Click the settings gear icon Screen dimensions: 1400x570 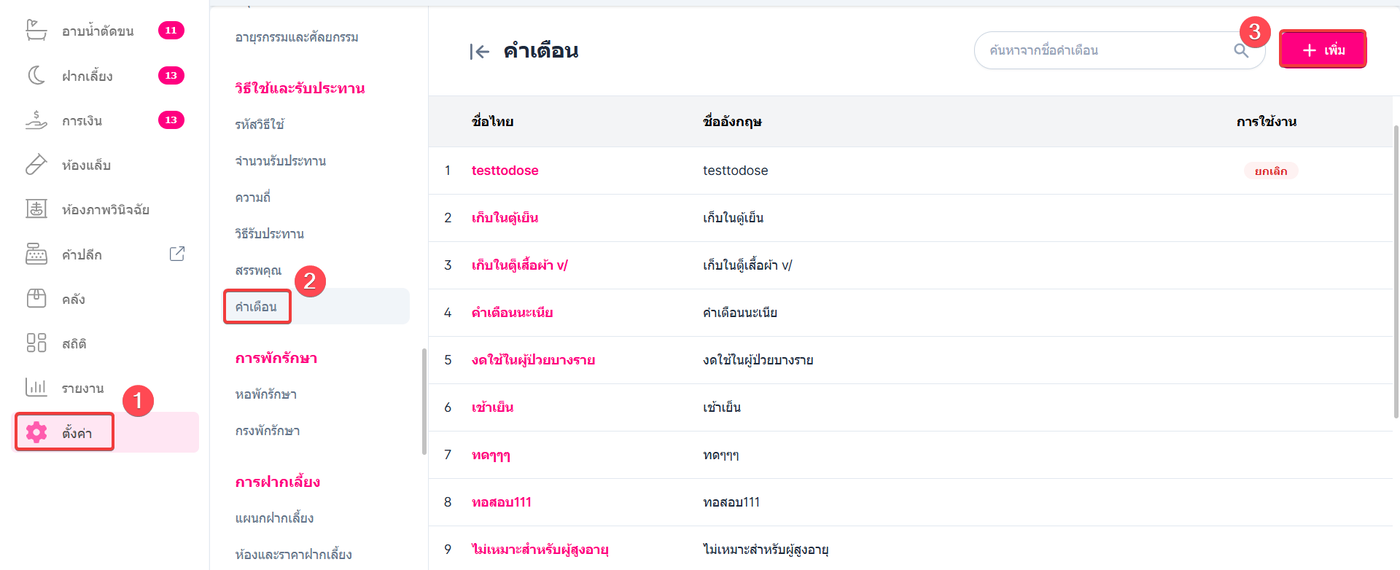[x=36, y=432]
